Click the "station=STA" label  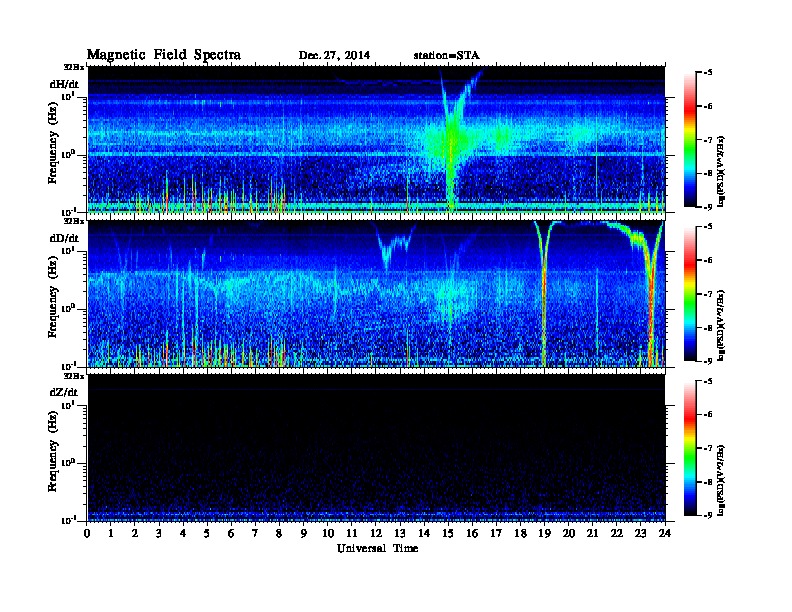(446, 55)
